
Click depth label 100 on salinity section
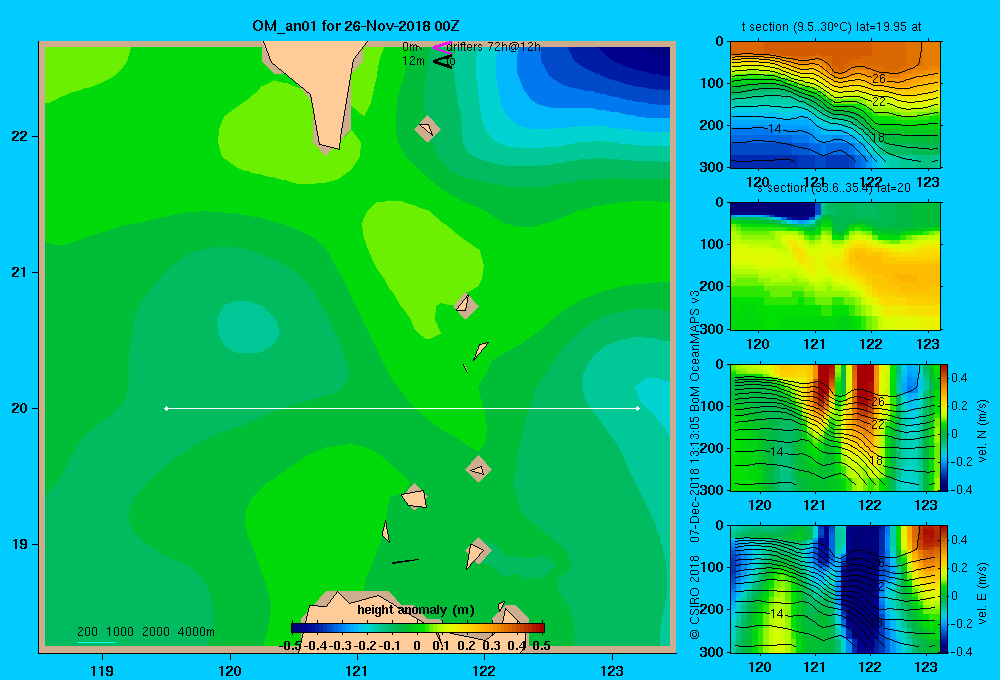click(712, 244)
